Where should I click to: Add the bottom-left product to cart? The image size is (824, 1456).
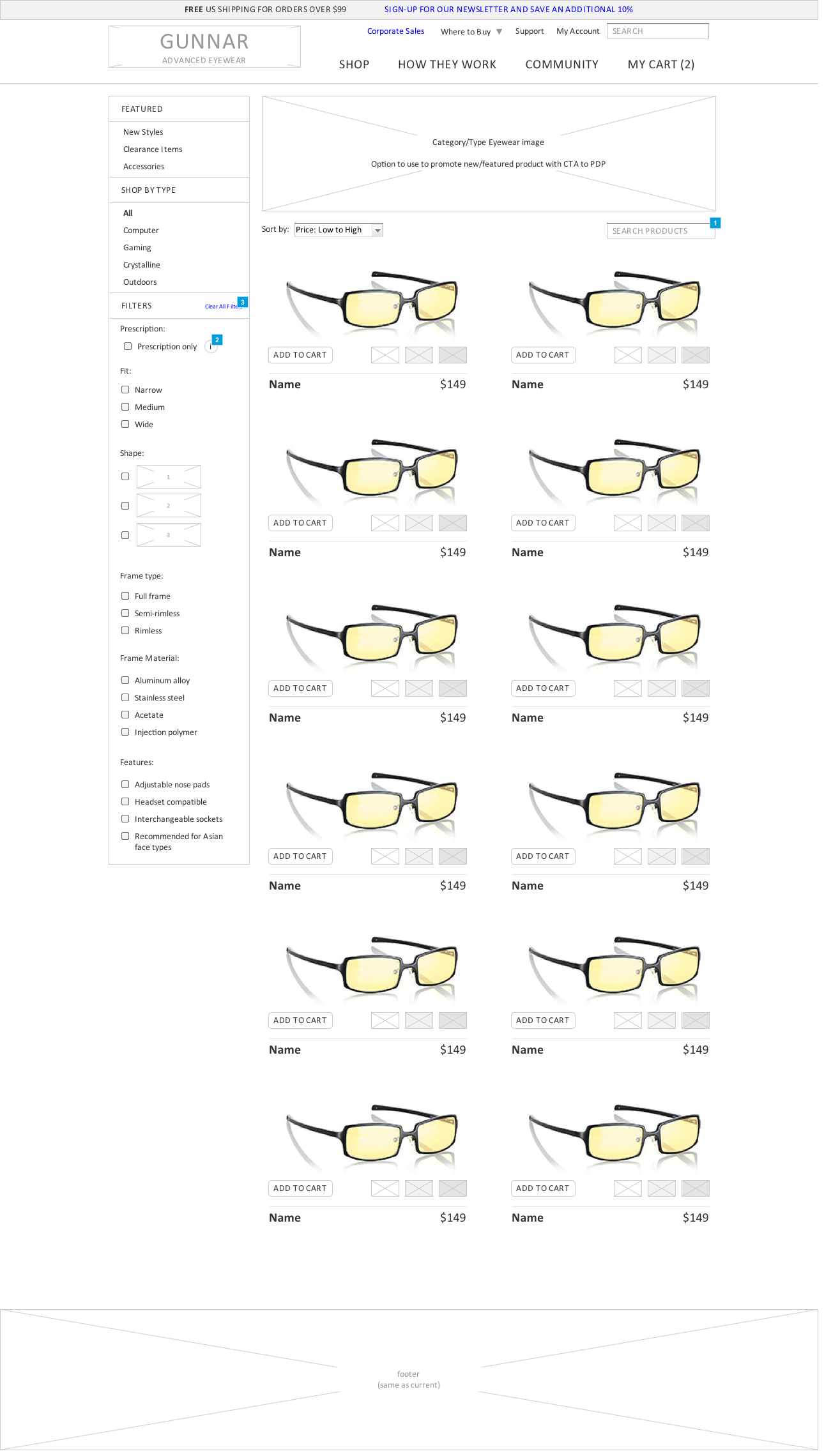click(x=300, y=1188)
